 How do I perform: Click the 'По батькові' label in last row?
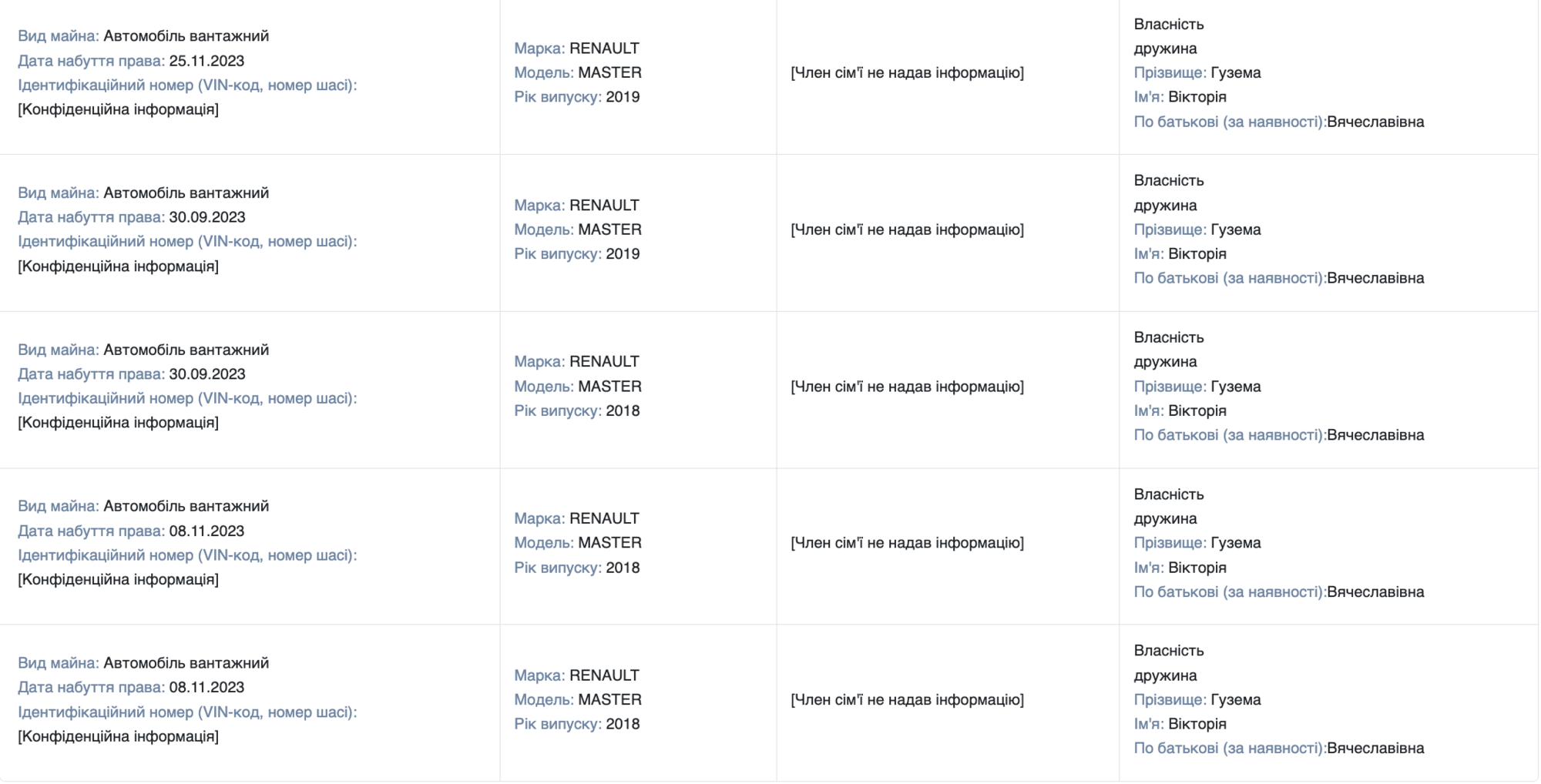pos(1230,749)
